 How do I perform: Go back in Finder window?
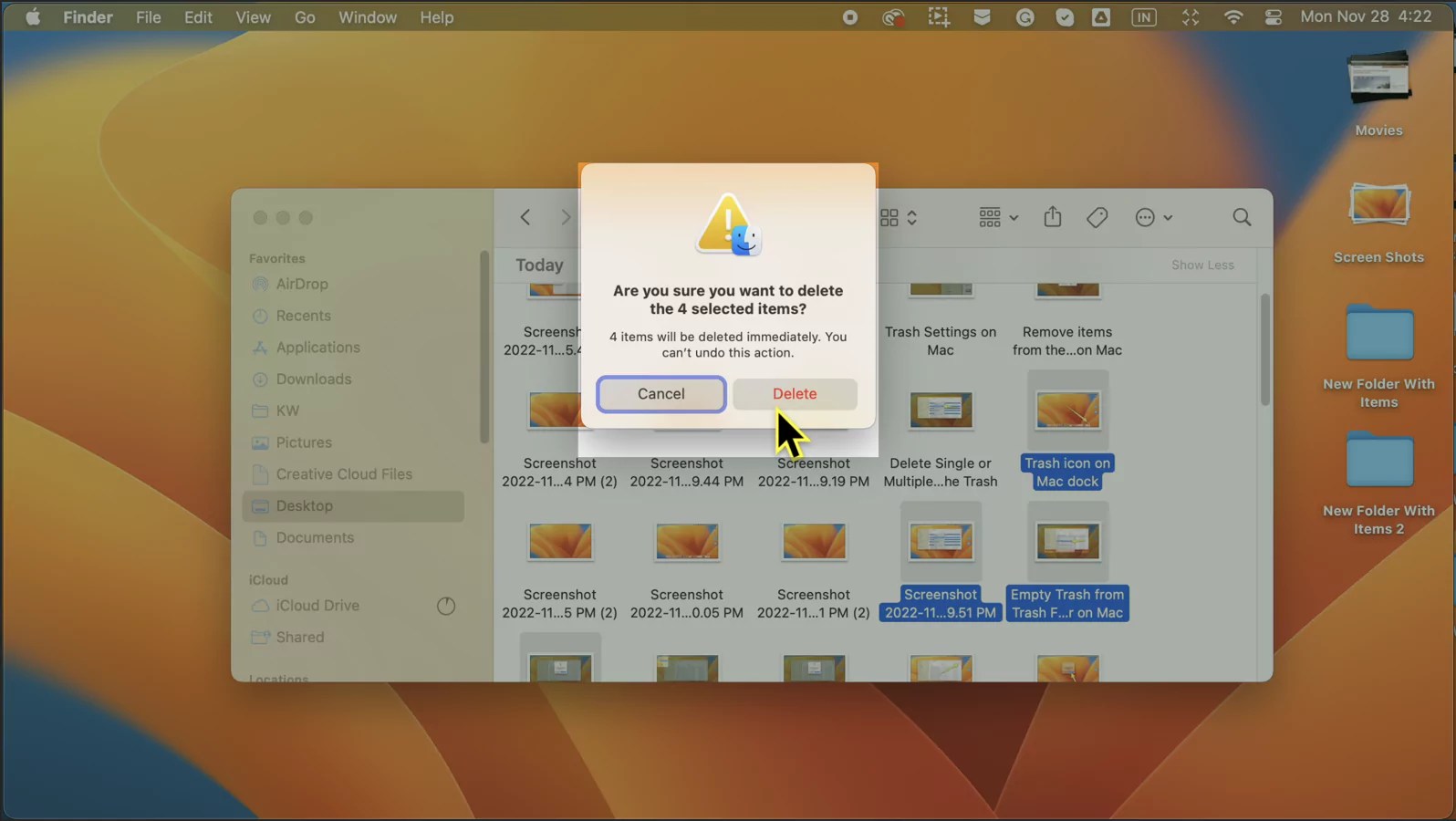pyautogui.click(x=525, y=217)
